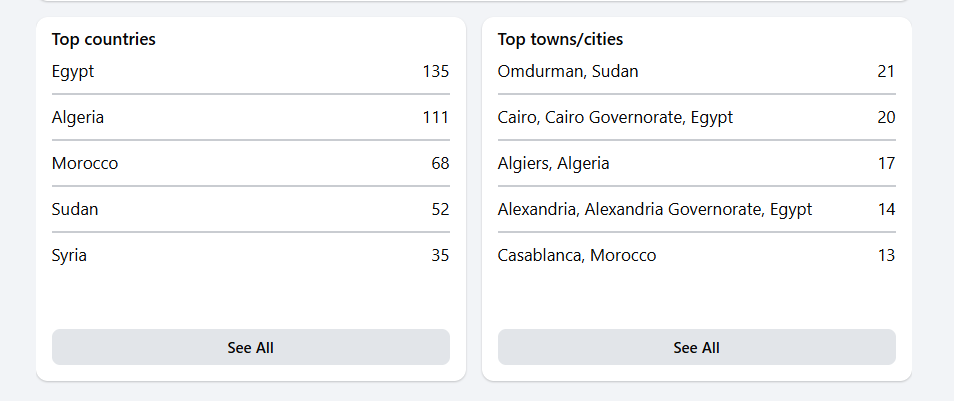Click the 135 count beside Egypt
Image resolution: width=954 pixels, height=401 pixels.
[435, 71]
